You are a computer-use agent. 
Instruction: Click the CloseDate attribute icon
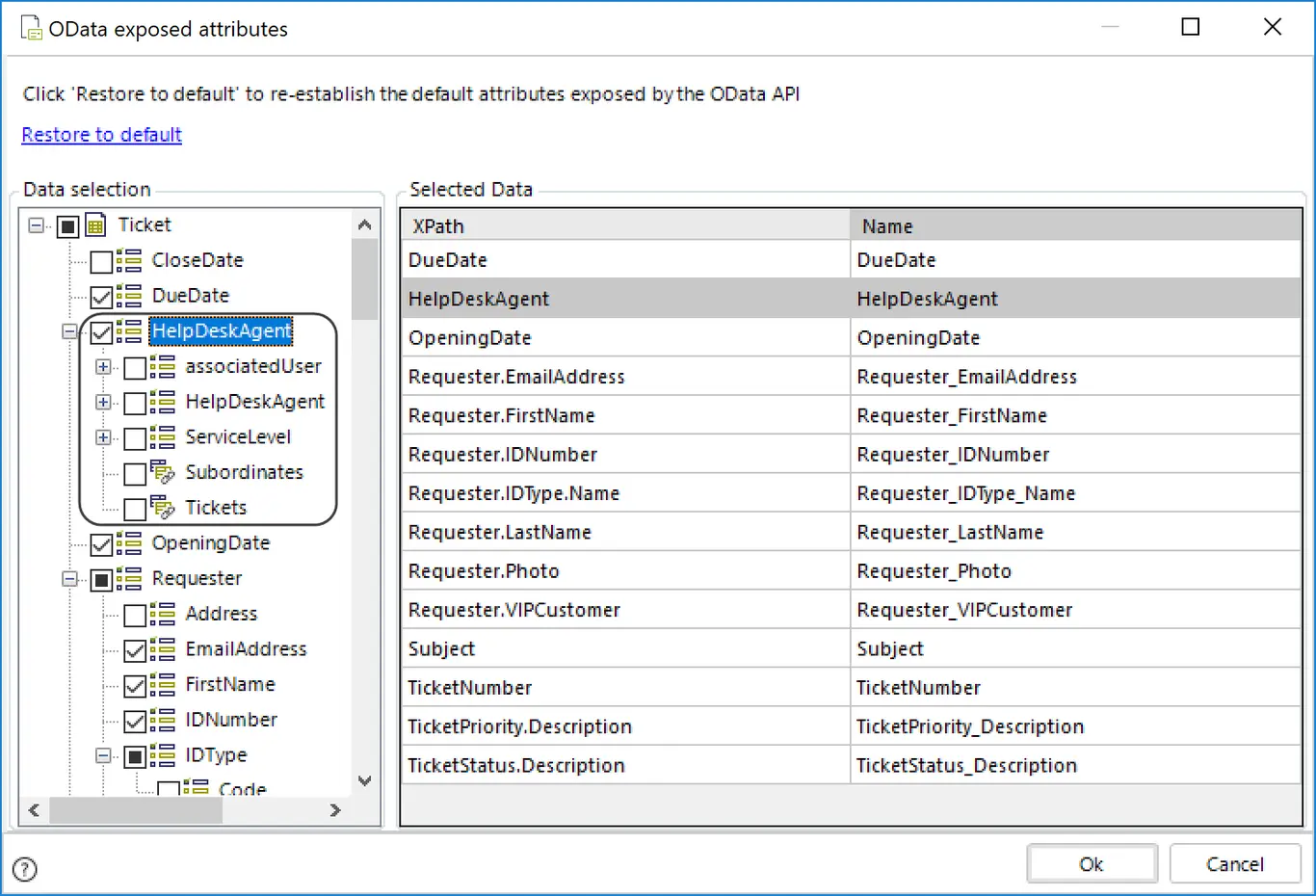(129, 261)
